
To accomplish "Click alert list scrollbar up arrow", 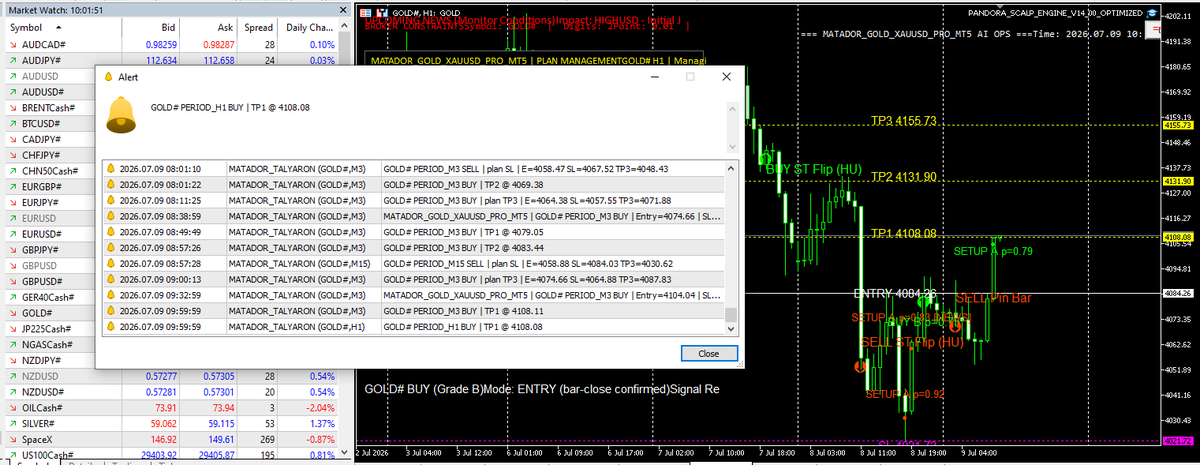I will [x=731, y=167].
